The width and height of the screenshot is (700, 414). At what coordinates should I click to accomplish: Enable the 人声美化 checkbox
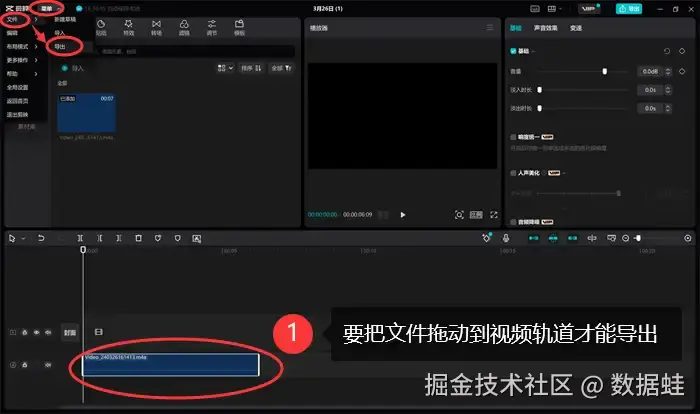[513, 173]
